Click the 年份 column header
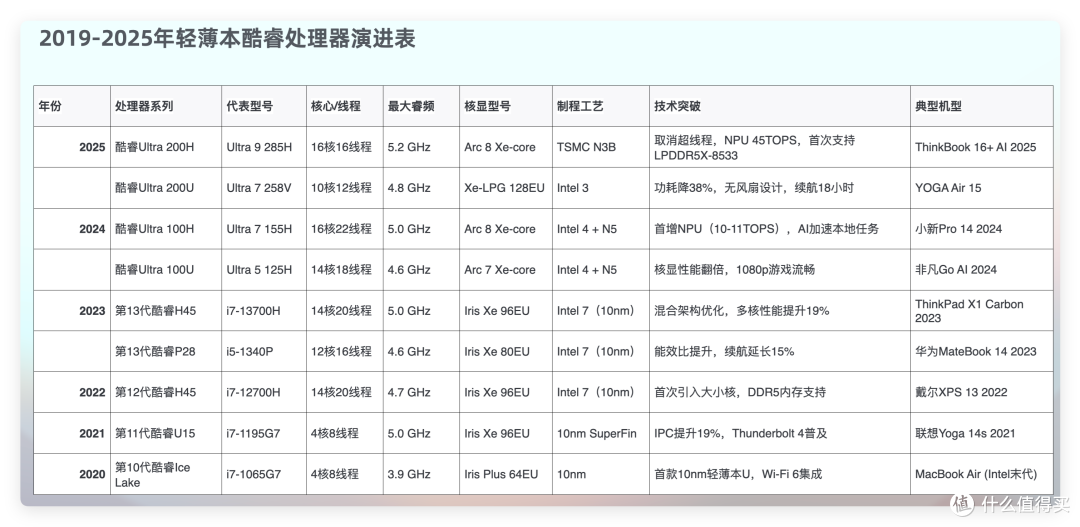 click(72, 106)
